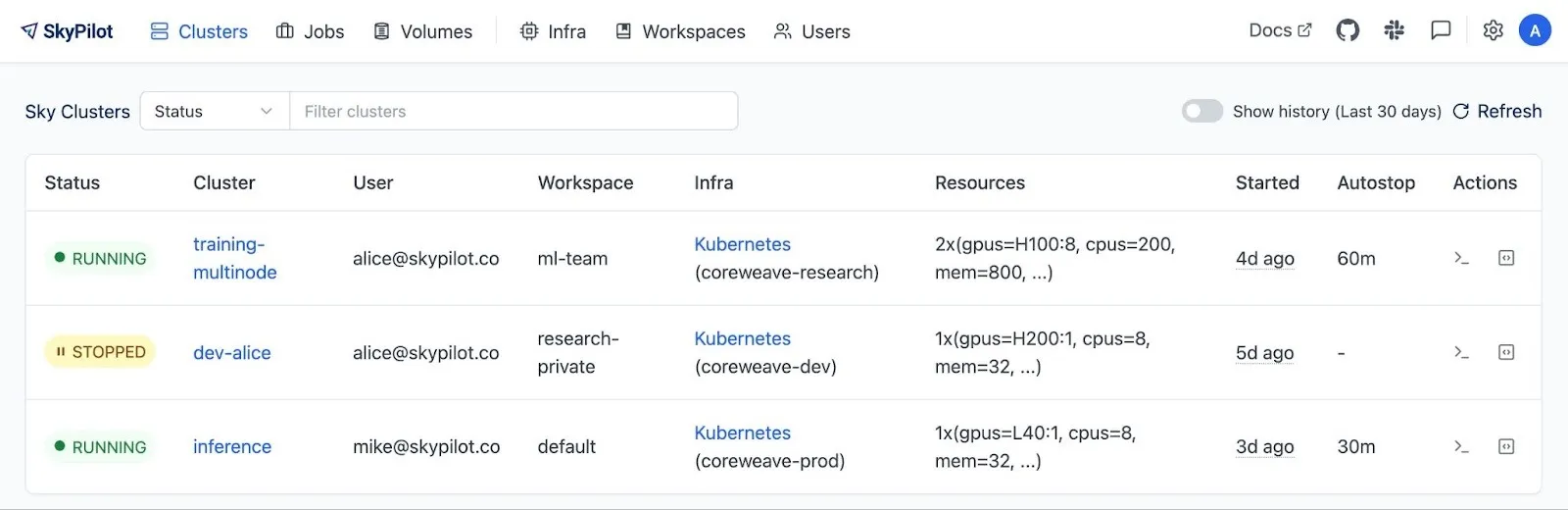Click the feedback chat bubble icon
The width and height of the screenshot is (1568, 510).
click(1441, 30)
